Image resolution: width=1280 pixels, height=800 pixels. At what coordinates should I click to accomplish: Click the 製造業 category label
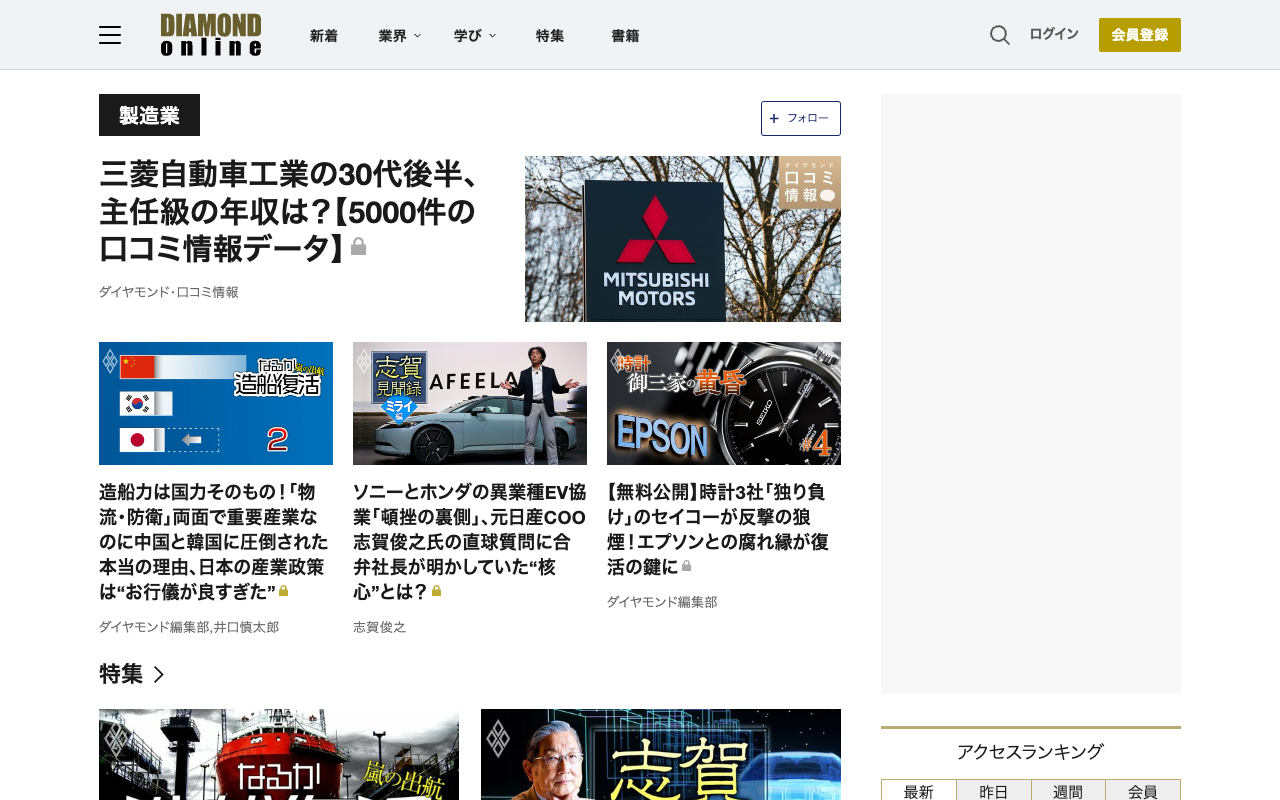click(x=149, y=115)
